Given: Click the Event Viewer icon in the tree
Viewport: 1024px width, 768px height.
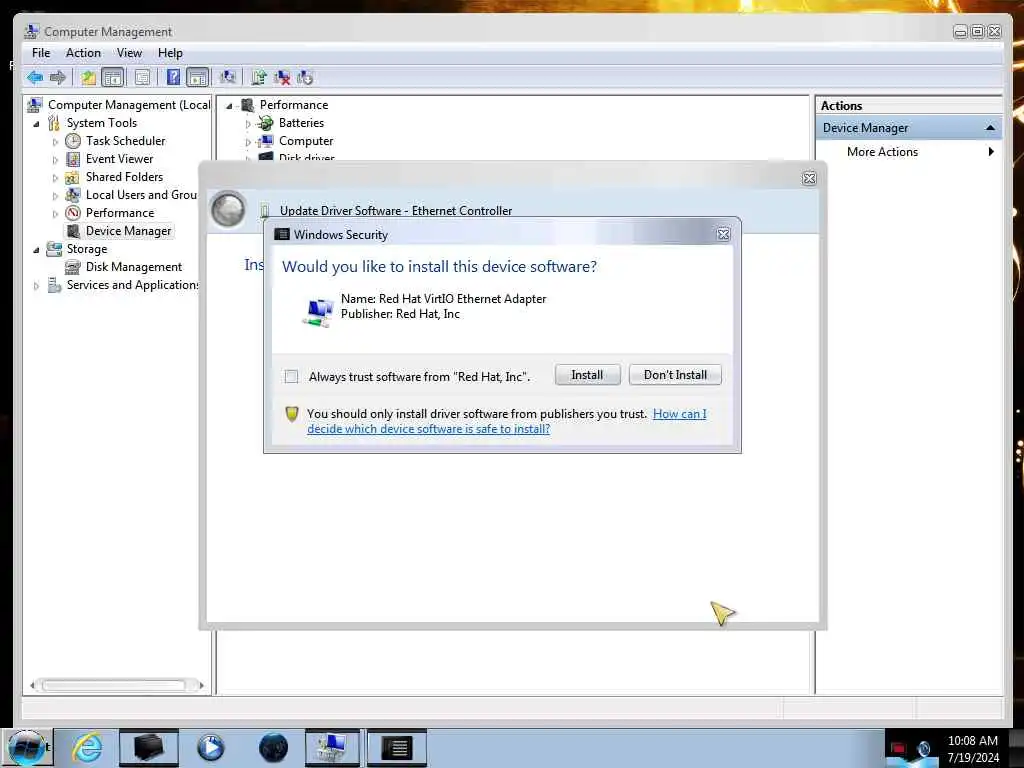Looking at the screenshot, I should click(x=73, y=159).
